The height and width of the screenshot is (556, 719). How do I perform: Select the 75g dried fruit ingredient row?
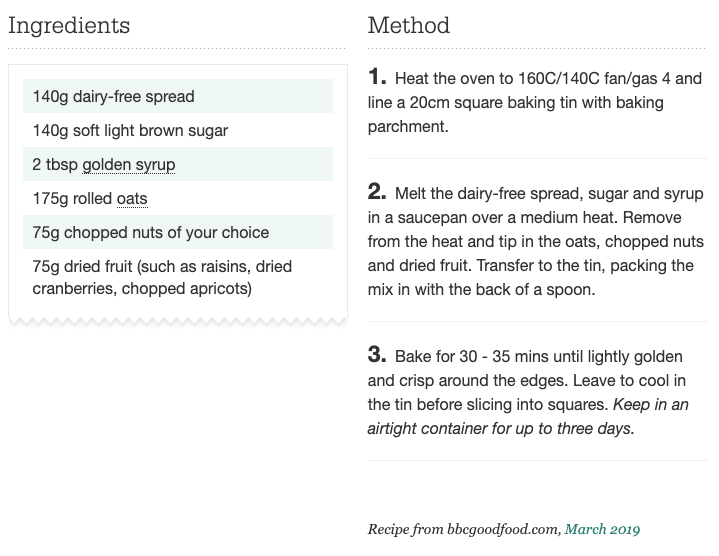pyautogui.click(x=178, y=277)
